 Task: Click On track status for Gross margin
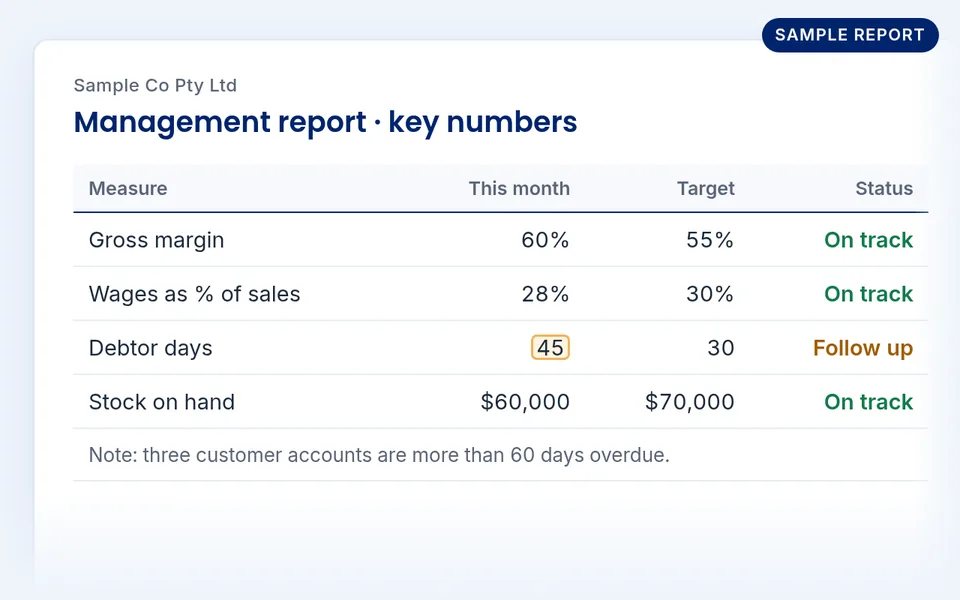coord(868,240)
